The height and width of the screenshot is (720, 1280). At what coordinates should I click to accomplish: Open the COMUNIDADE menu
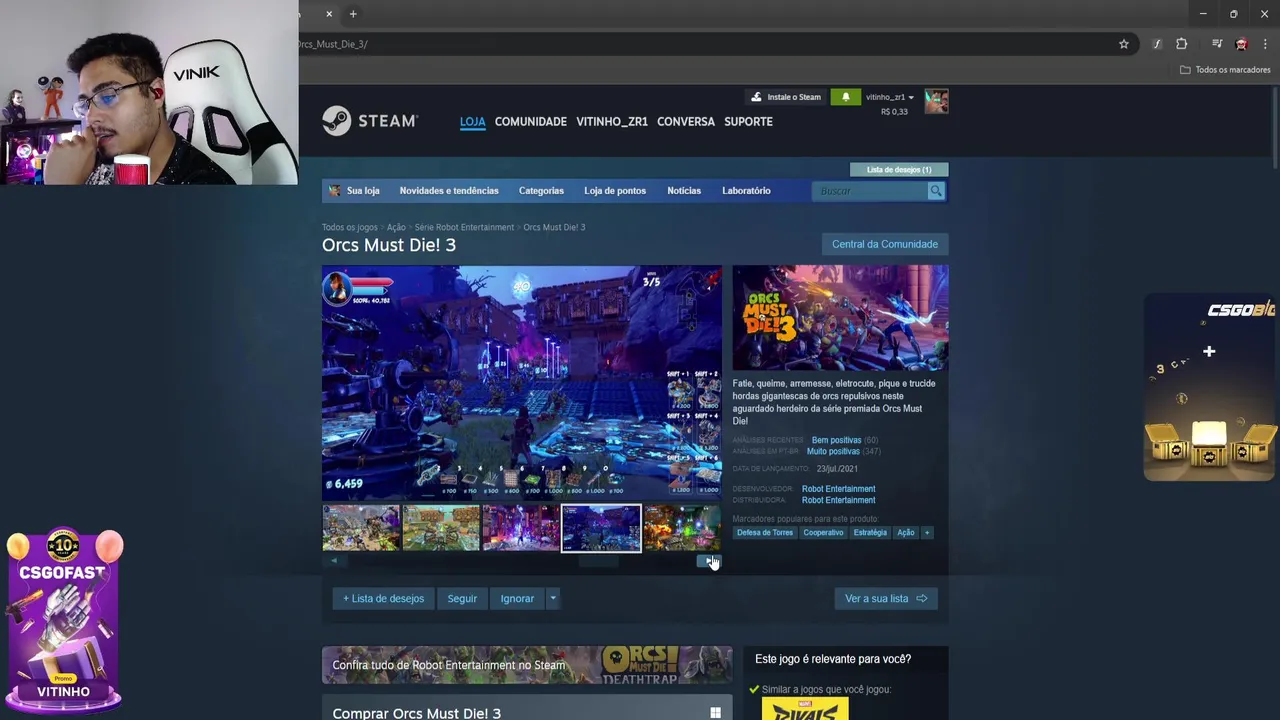(x=530, y=122)
